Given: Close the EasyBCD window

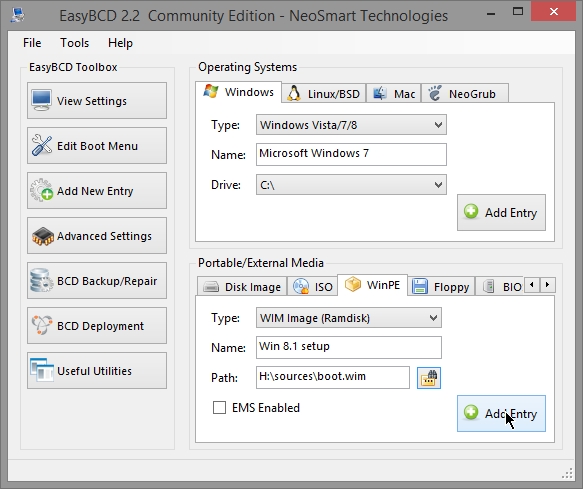Looking at the screenshot, I should click(554, 11).
